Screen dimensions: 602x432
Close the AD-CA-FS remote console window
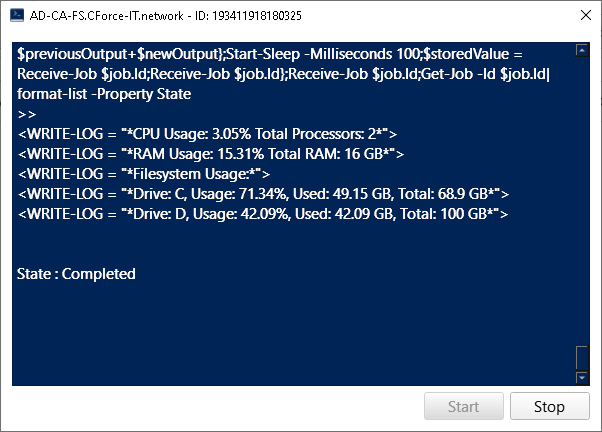point(585,15)
